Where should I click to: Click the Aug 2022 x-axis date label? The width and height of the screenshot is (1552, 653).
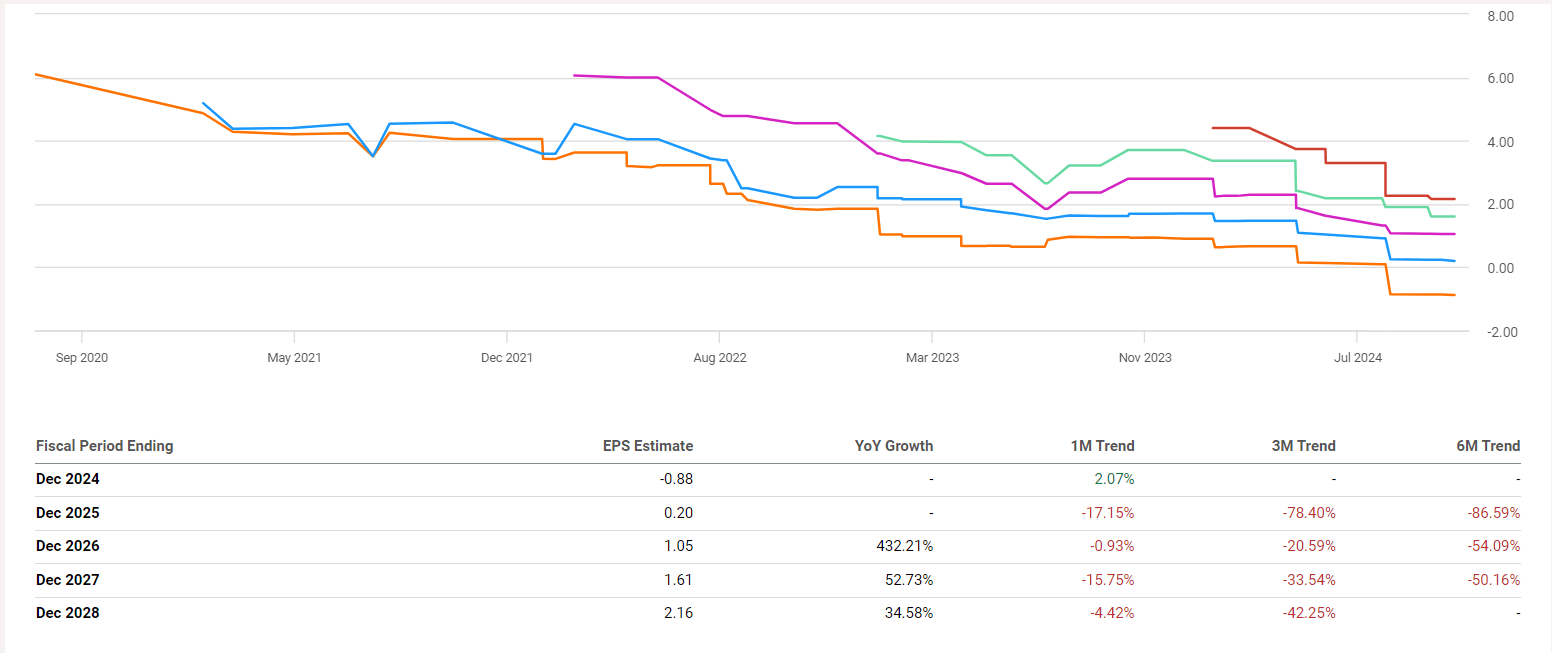(x=719, y=358)
